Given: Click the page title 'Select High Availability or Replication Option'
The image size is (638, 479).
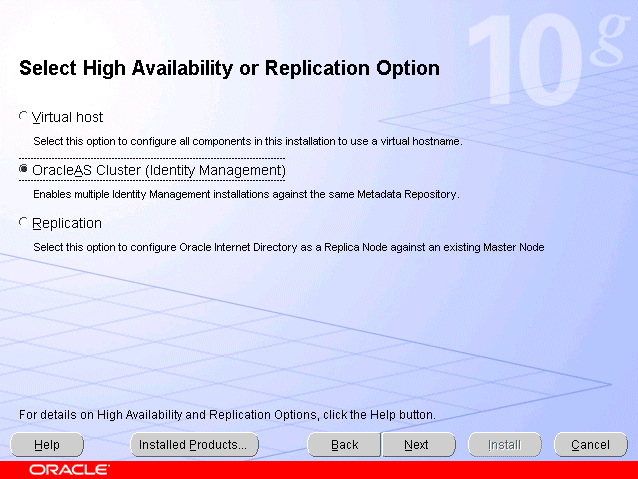Looking at the screenshot, I should (229, 68).
